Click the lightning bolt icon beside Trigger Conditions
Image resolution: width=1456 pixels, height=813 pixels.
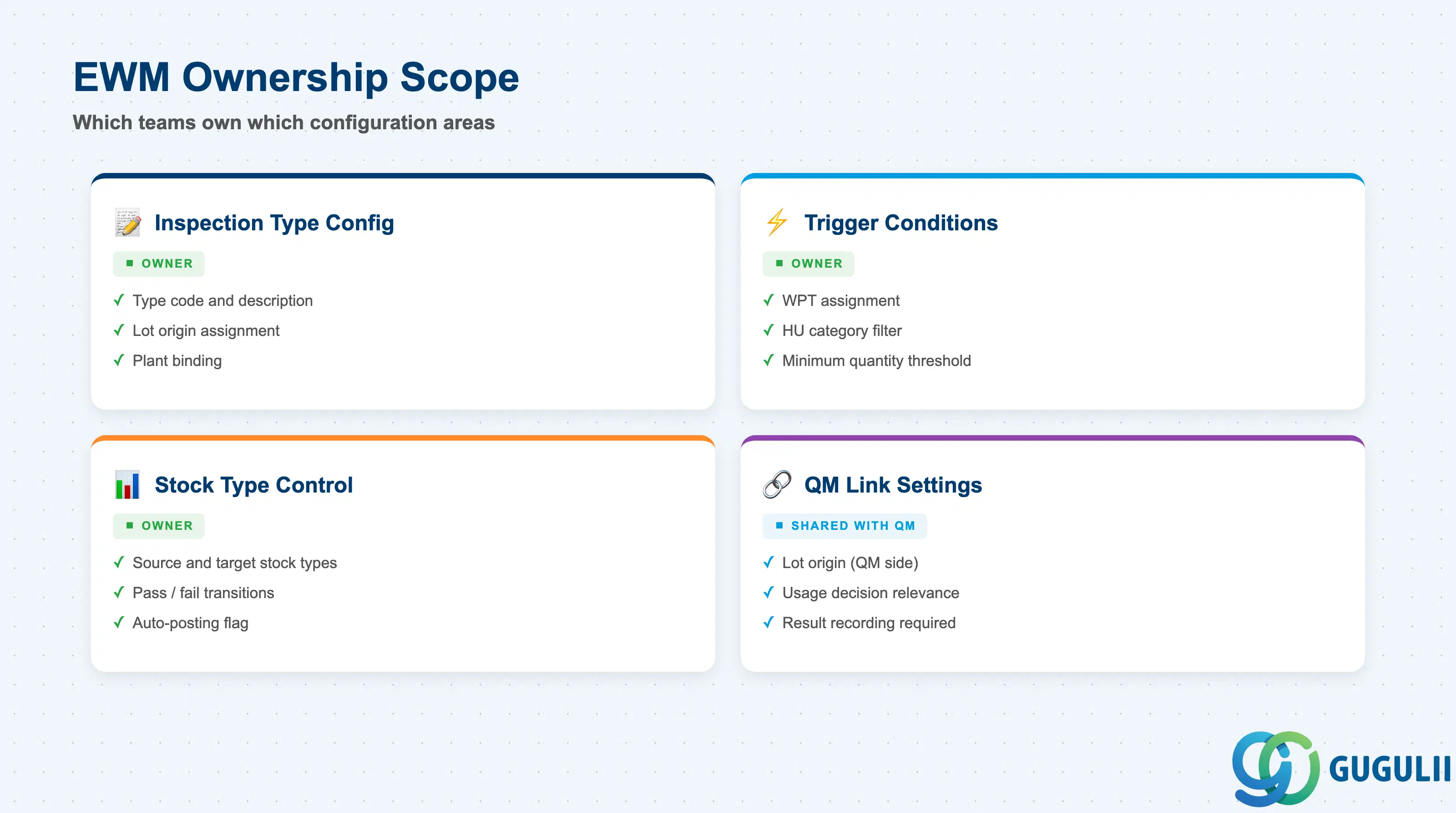coord(777,222)
